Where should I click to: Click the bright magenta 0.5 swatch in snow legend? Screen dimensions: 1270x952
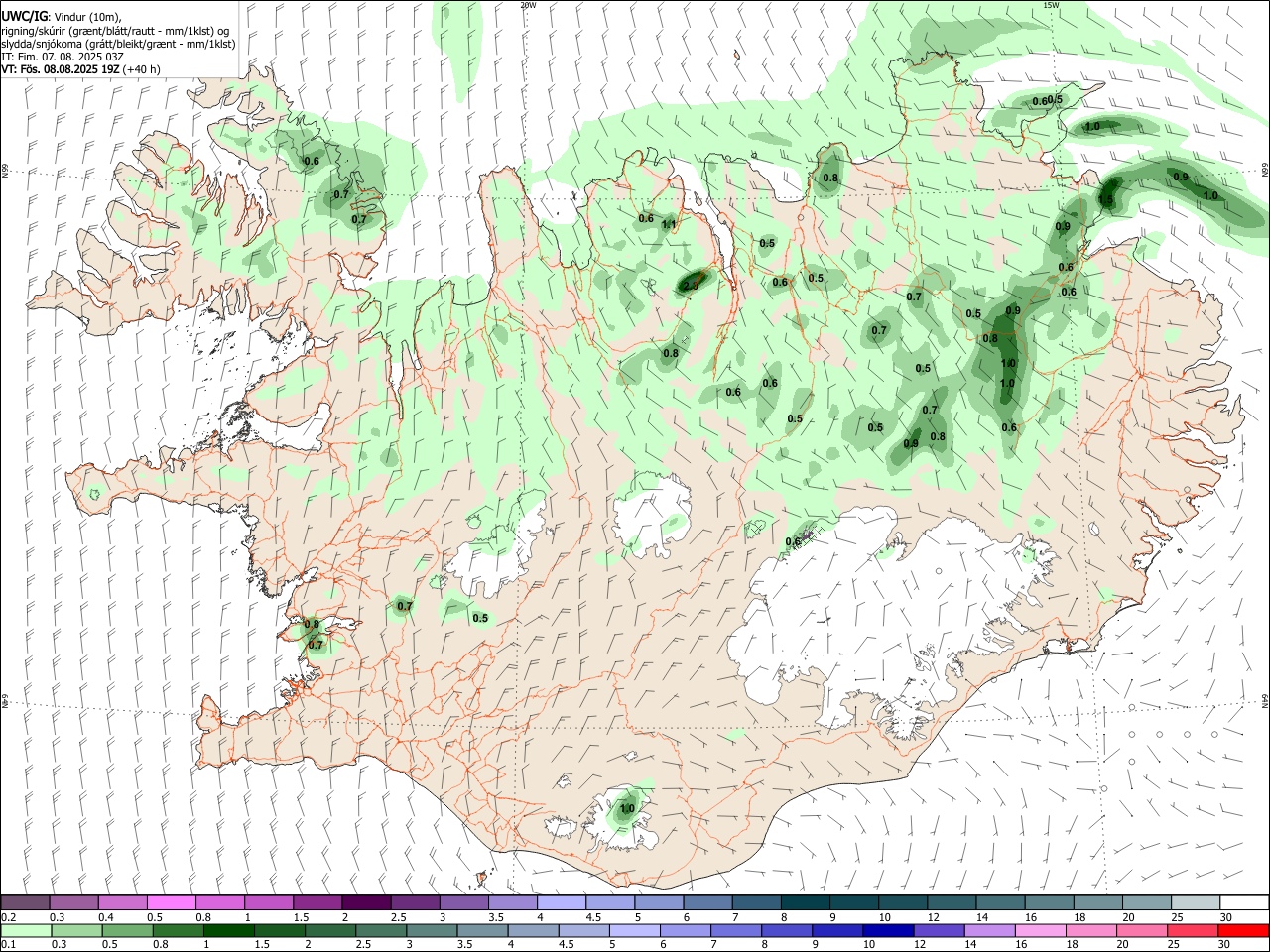point(172,902)
